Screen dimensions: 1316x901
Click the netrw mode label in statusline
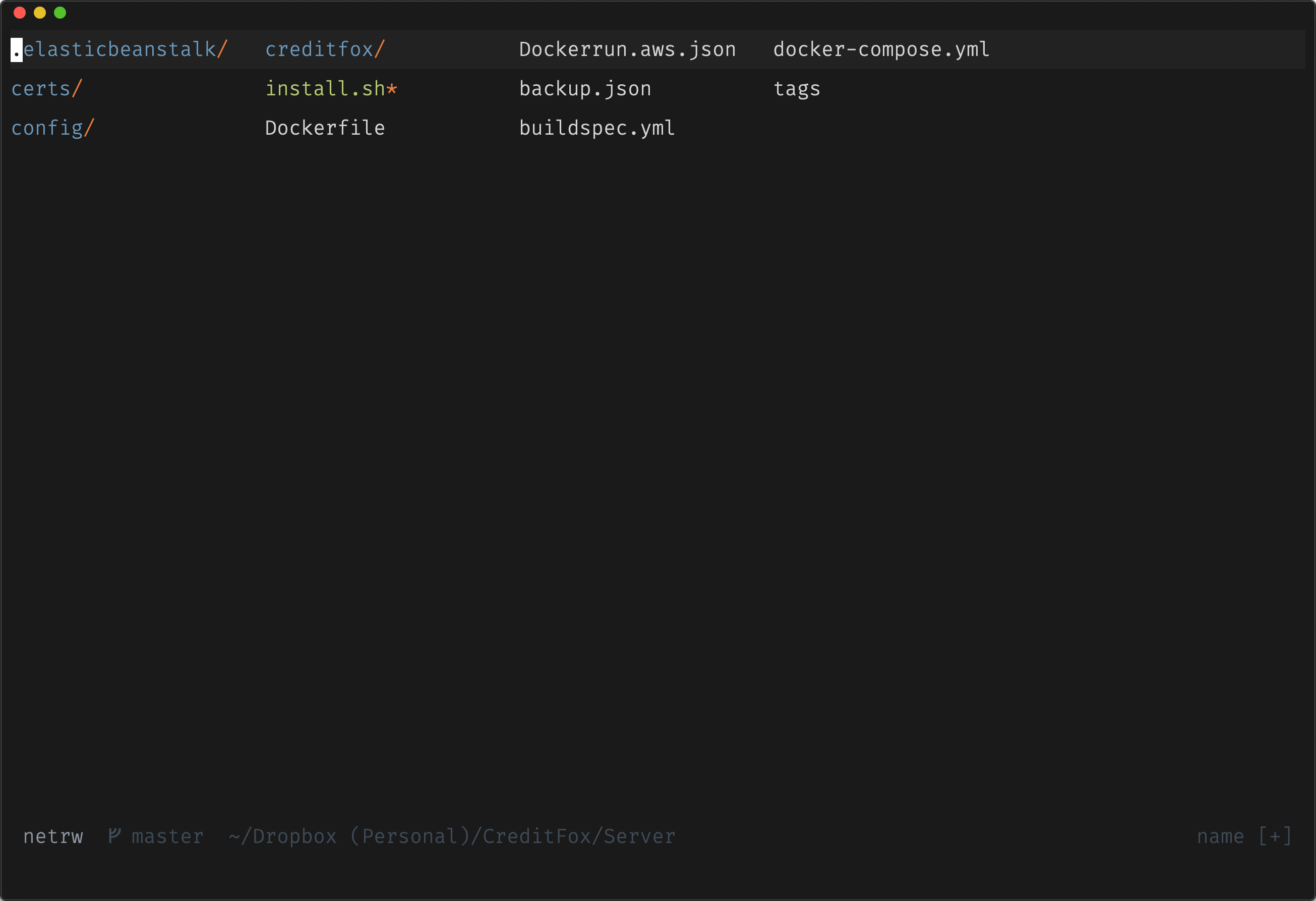(53, 836)
